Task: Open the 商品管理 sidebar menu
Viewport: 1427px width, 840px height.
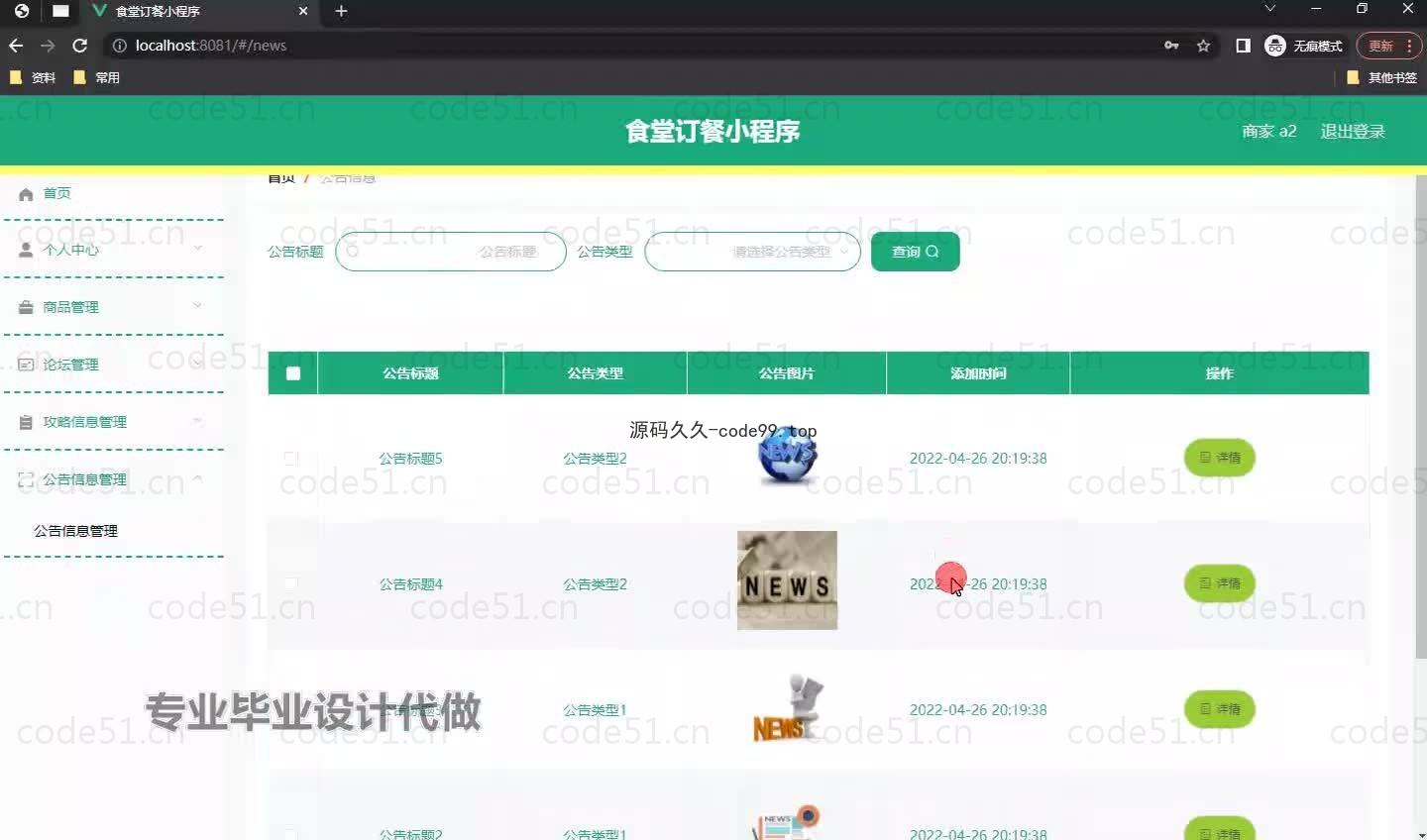Action: tap(113, 307)
